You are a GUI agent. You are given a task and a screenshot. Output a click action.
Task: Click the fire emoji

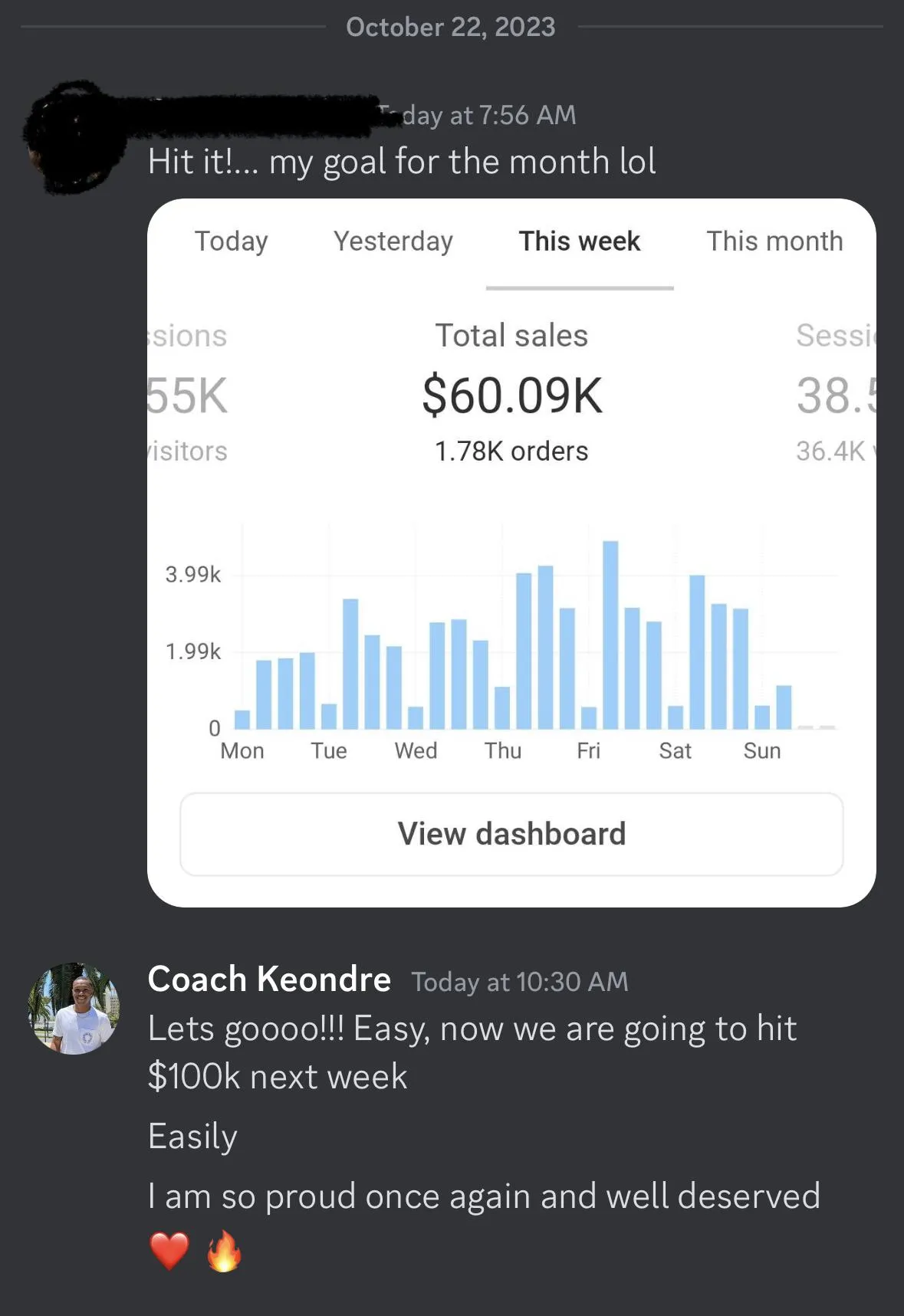tap(224, 1251)
